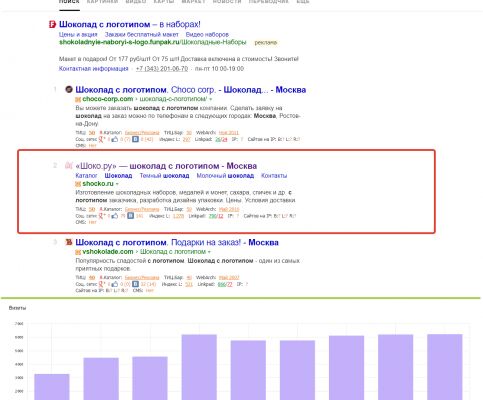483x400 pixels.
Task: Open the 'Темный шоколад' sitelink
Action: pos(164,176)
